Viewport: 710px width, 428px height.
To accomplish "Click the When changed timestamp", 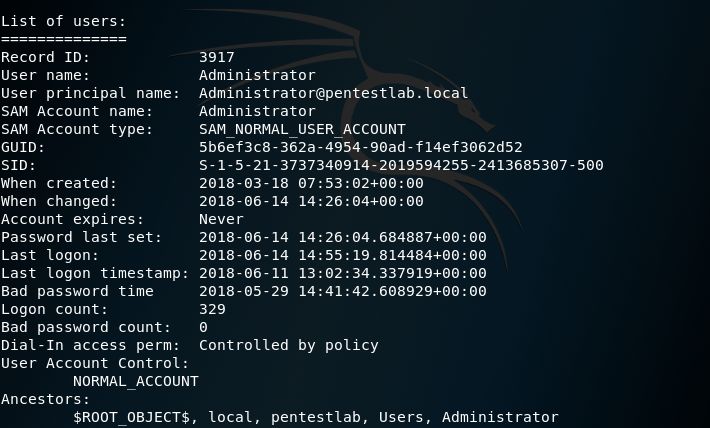I will (x=311, y=202).
